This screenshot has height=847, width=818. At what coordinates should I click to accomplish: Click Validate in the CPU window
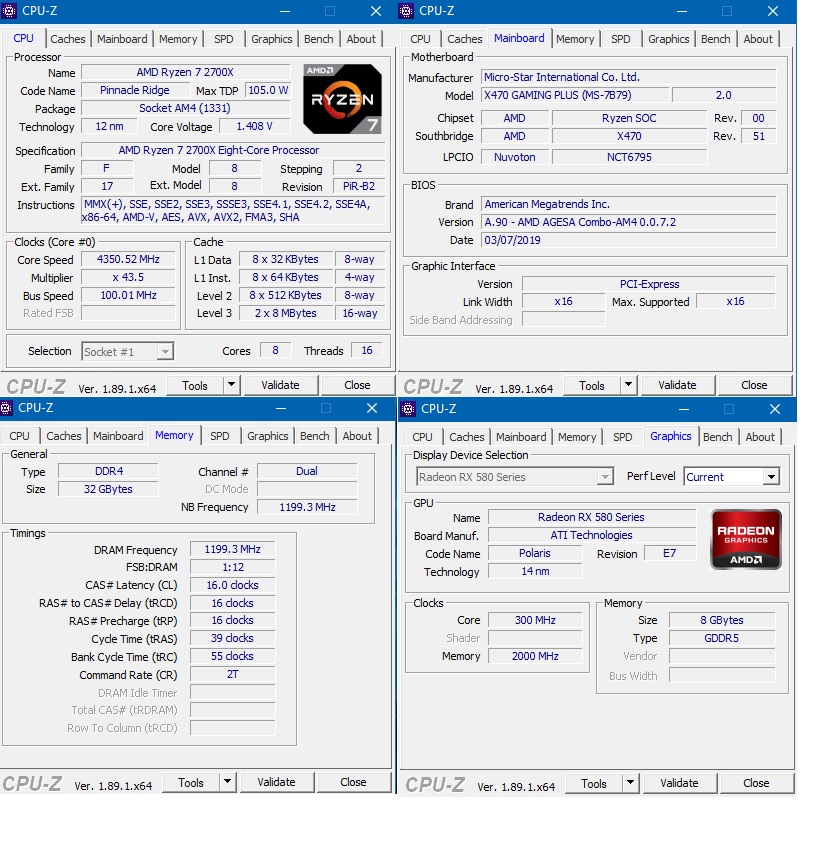tap(280, 385)
